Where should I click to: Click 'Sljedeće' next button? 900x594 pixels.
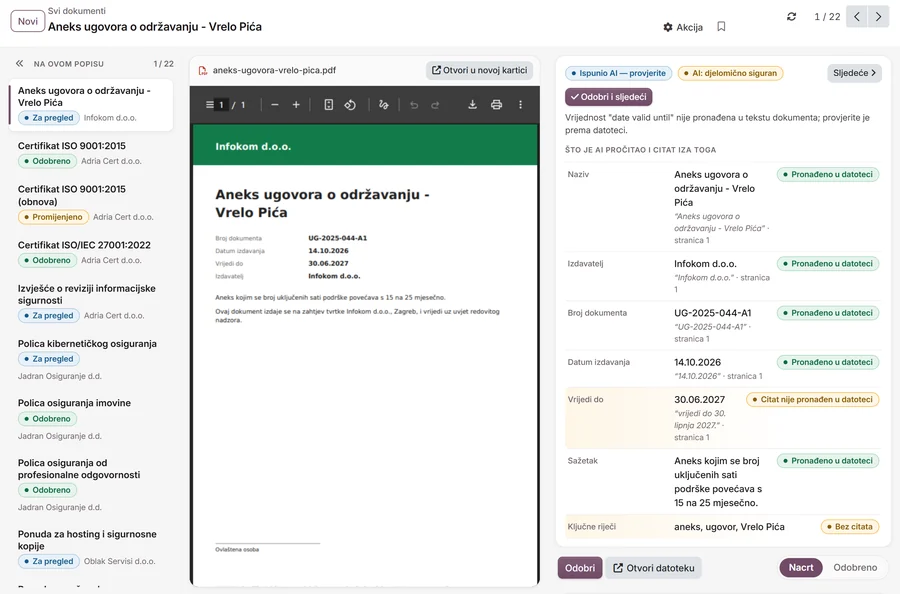(x=854, y=73)
